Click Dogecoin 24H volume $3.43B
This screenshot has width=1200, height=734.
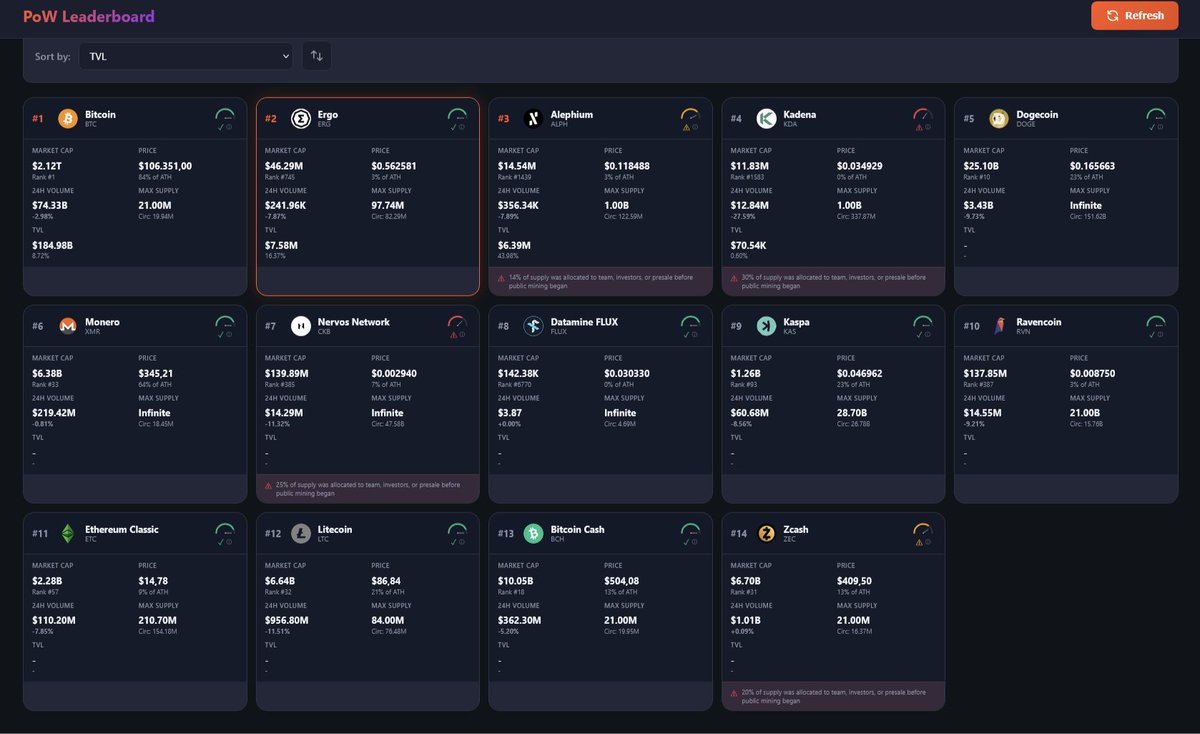[980, 205]
